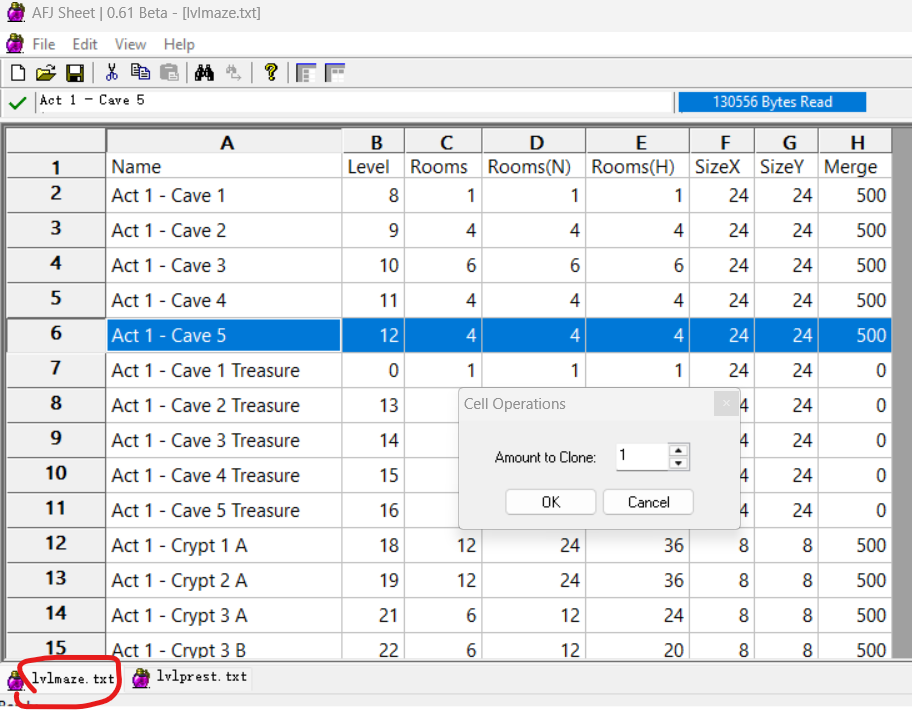
Task: Click the Amount to Clone input field
Action: (x=642, y=457)
